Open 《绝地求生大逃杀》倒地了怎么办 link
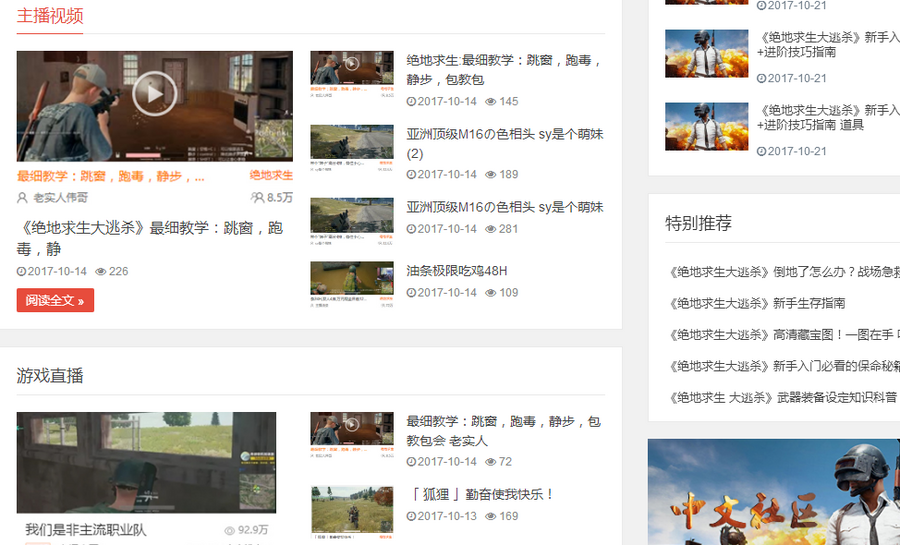This screenshot has width=900, height=545. click(783, 272)
